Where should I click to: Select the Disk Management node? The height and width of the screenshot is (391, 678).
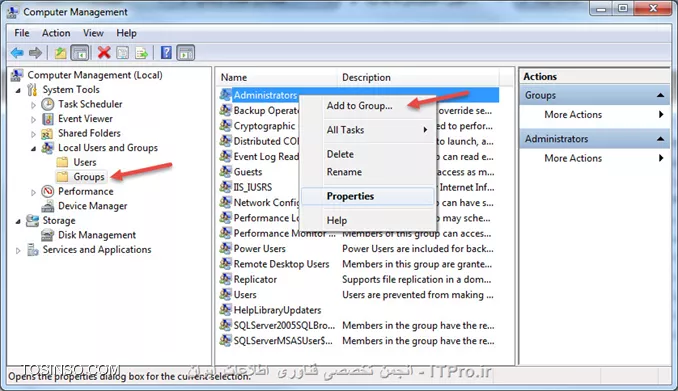click(97, 235)
